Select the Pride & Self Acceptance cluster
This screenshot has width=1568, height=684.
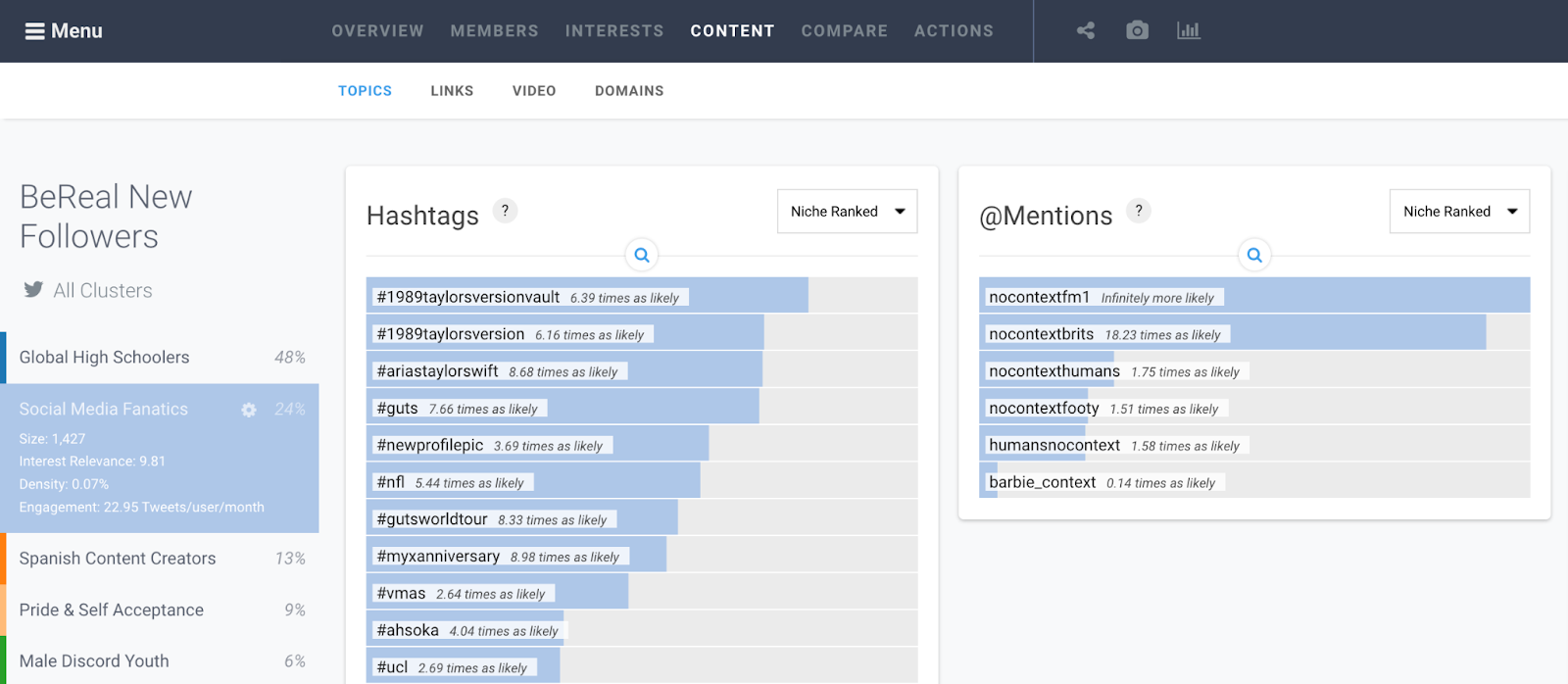point(160,610)
